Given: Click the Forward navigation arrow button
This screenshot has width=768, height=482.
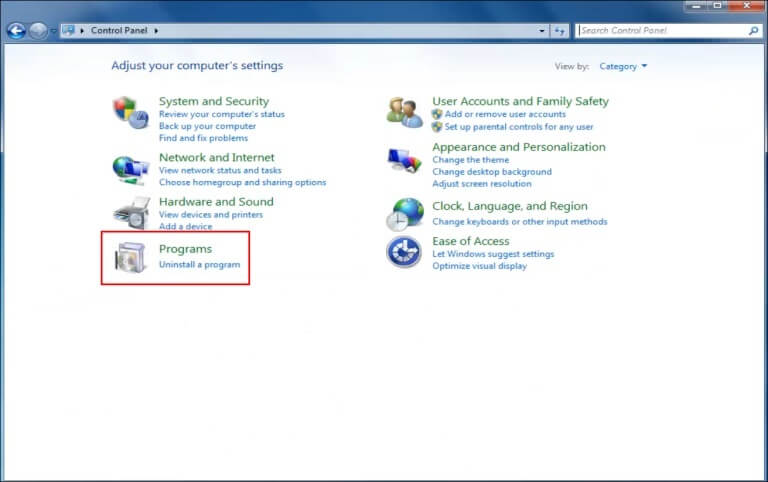Looking at the screenshot, I should click(38, 31).
